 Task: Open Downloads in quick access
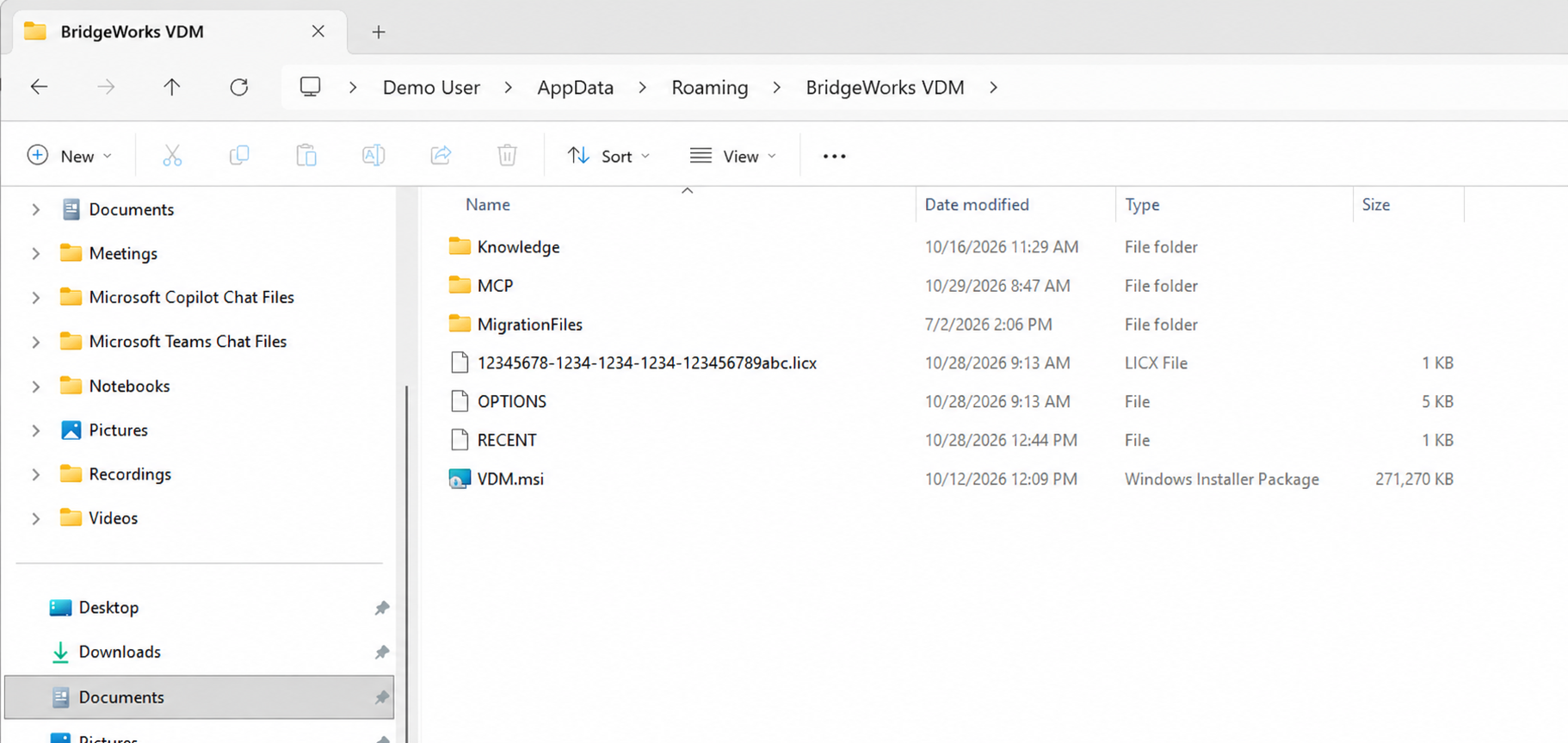point(120,652)
